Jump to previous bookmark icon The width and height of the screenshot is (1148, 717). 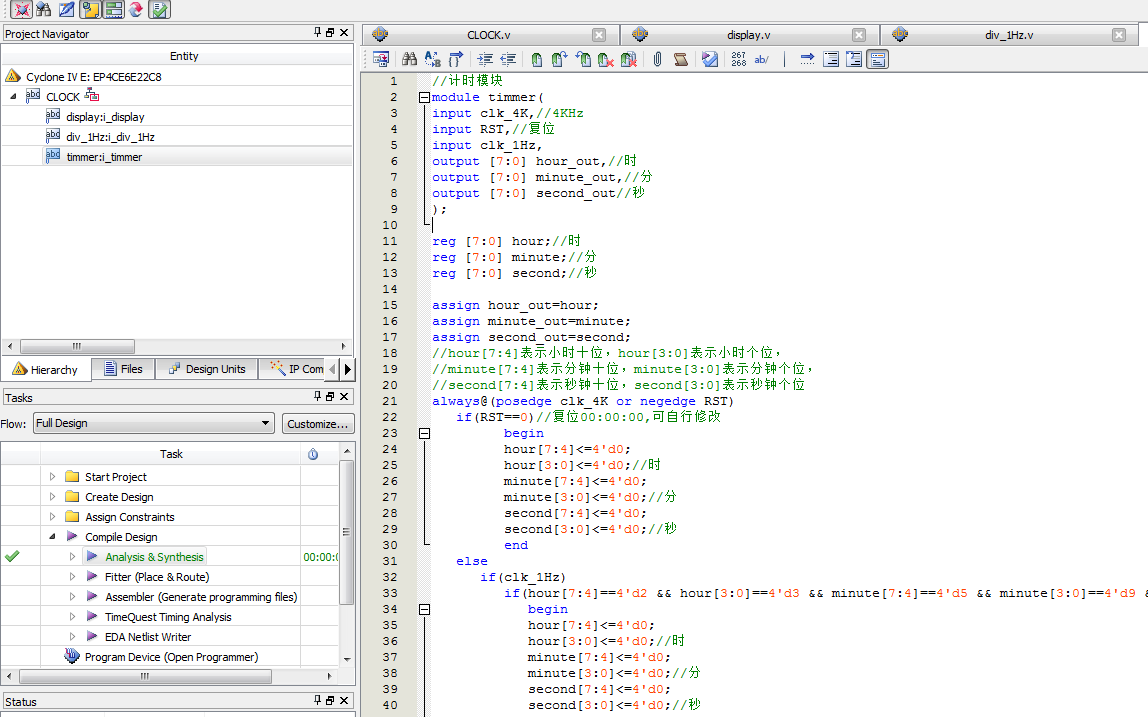[583, 59]
